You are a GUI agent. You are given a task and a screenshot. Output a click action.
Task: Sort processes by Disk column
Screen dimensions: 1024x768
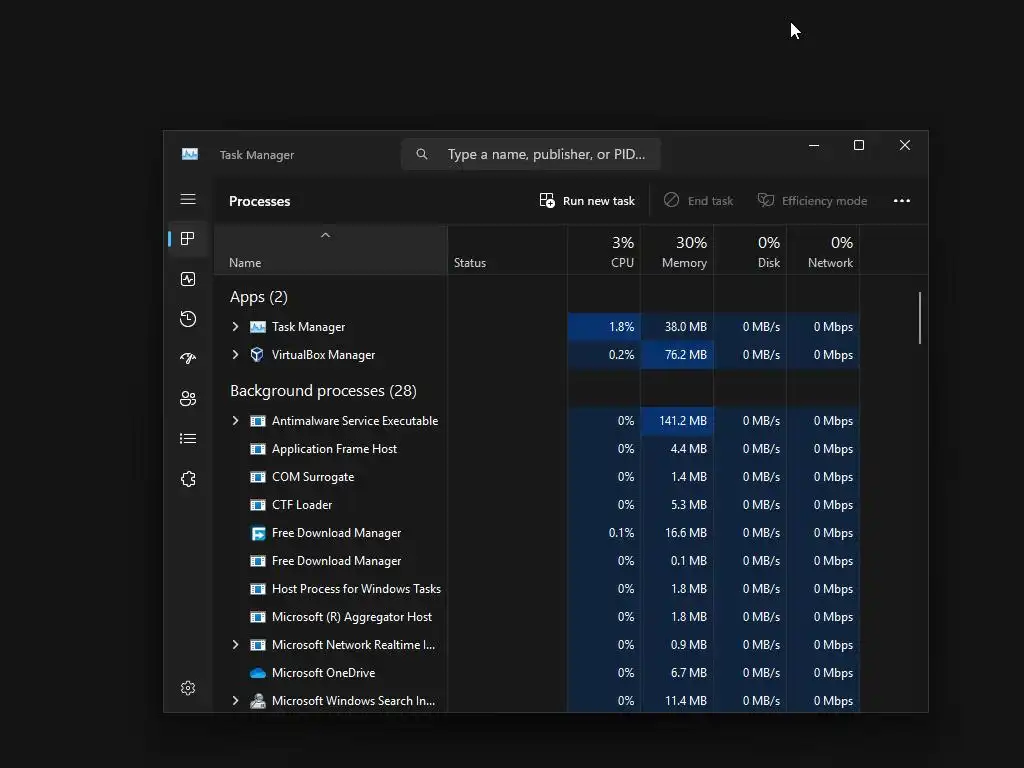[750, 251]
